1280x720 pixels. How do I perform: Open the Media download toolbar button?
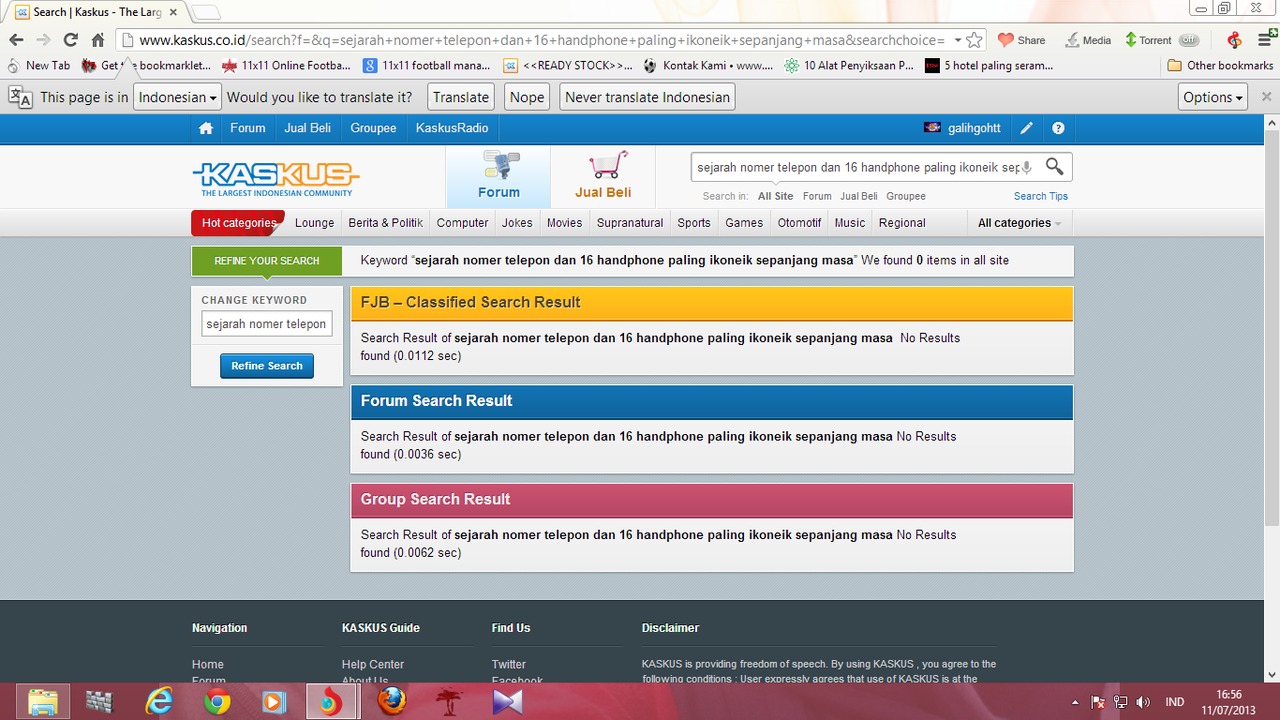pyautogui.click(x=1088, y=40)
